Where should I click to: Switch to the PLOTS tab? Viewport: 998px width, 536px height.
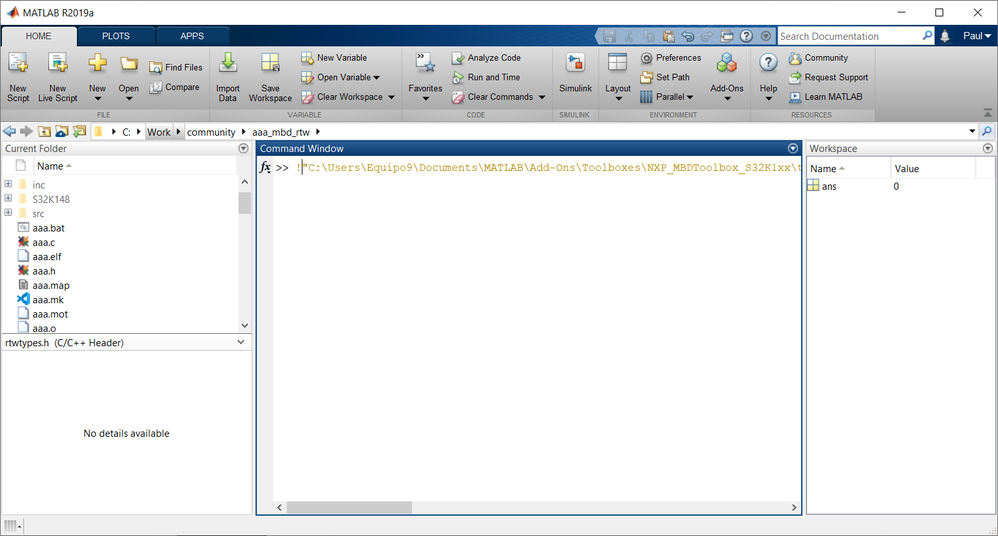[116, 36]
